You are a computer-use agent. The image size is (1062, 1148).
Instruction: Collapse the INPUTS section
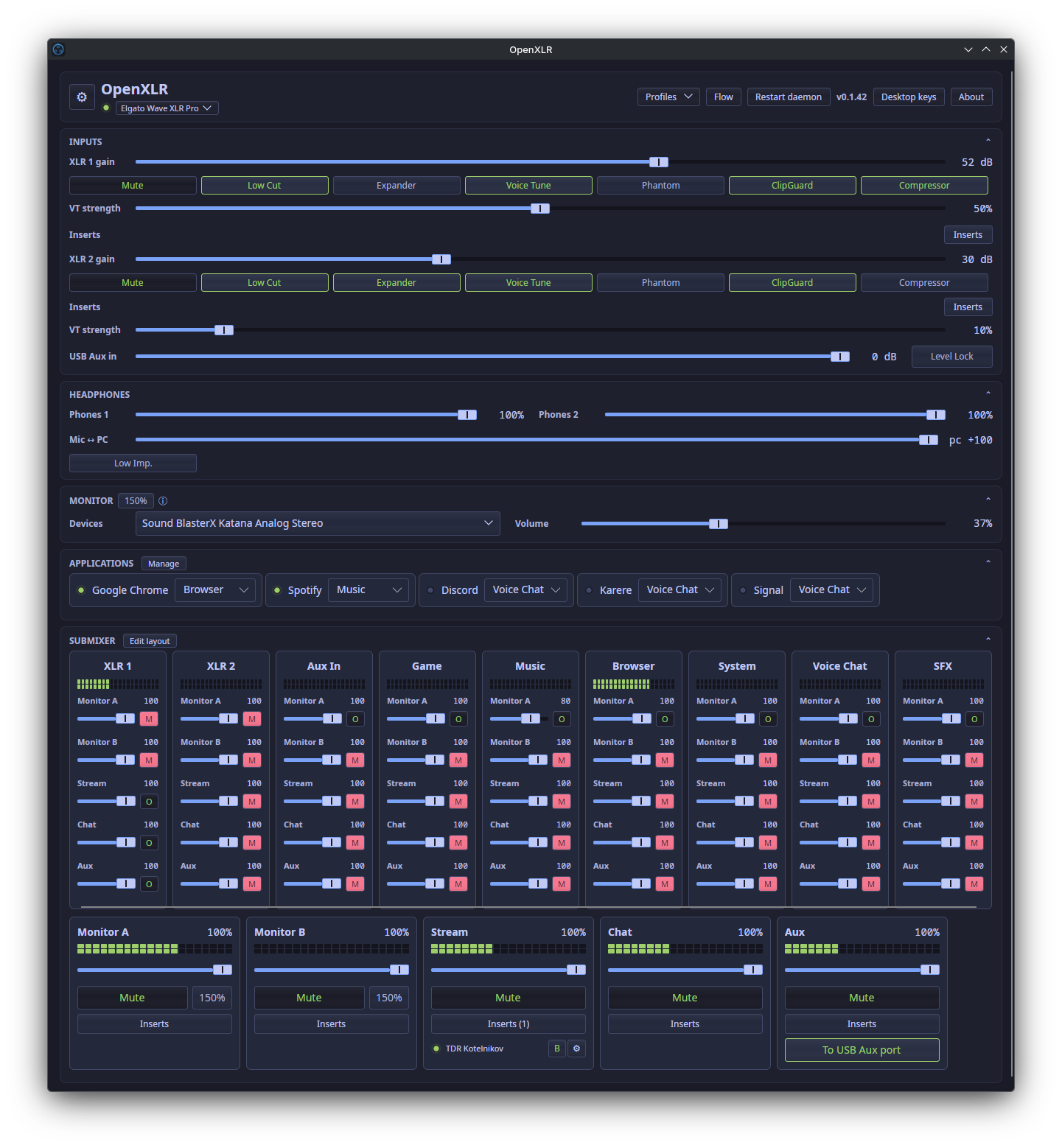tap(988, 141)
